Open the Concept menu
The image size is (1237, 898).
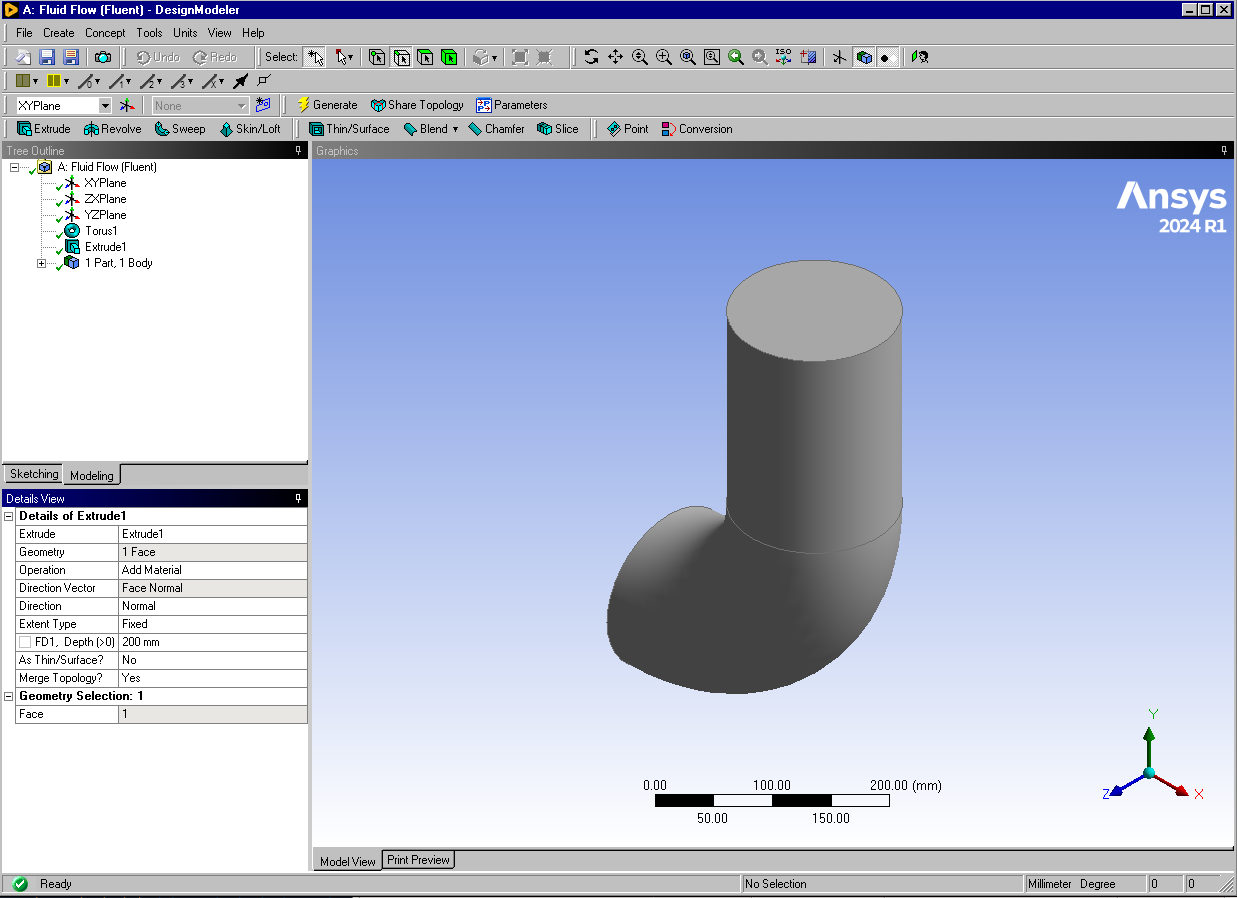click(105, 33)
